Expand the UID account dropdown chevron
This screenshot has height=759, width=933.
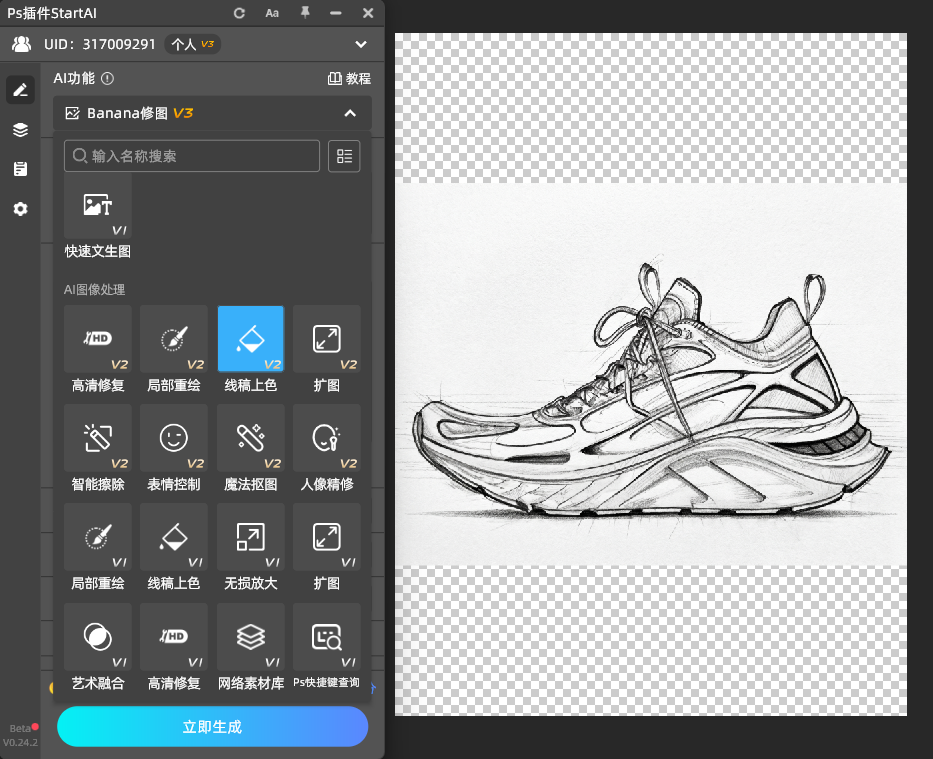pos(361,45)
